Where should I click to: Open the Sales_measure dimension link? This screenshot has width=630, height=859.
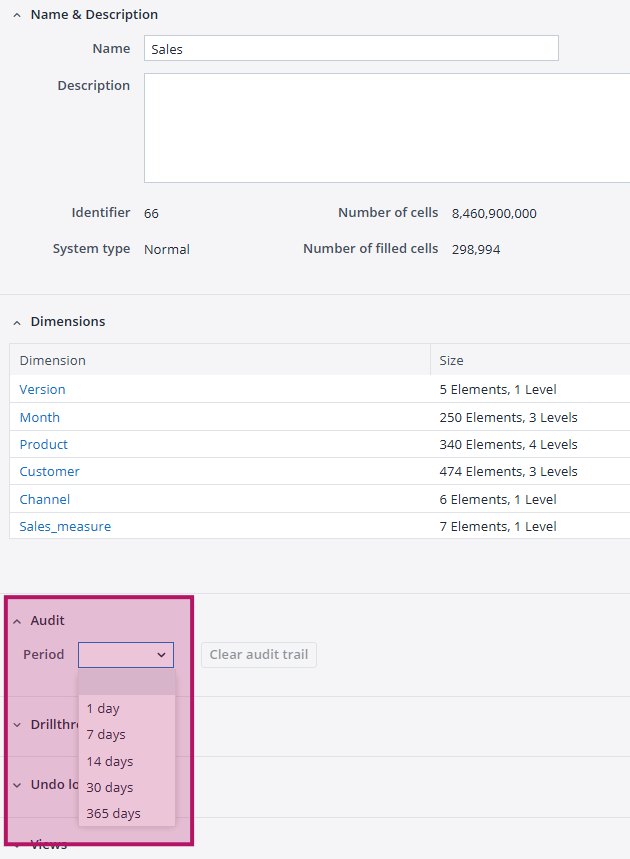65,526
